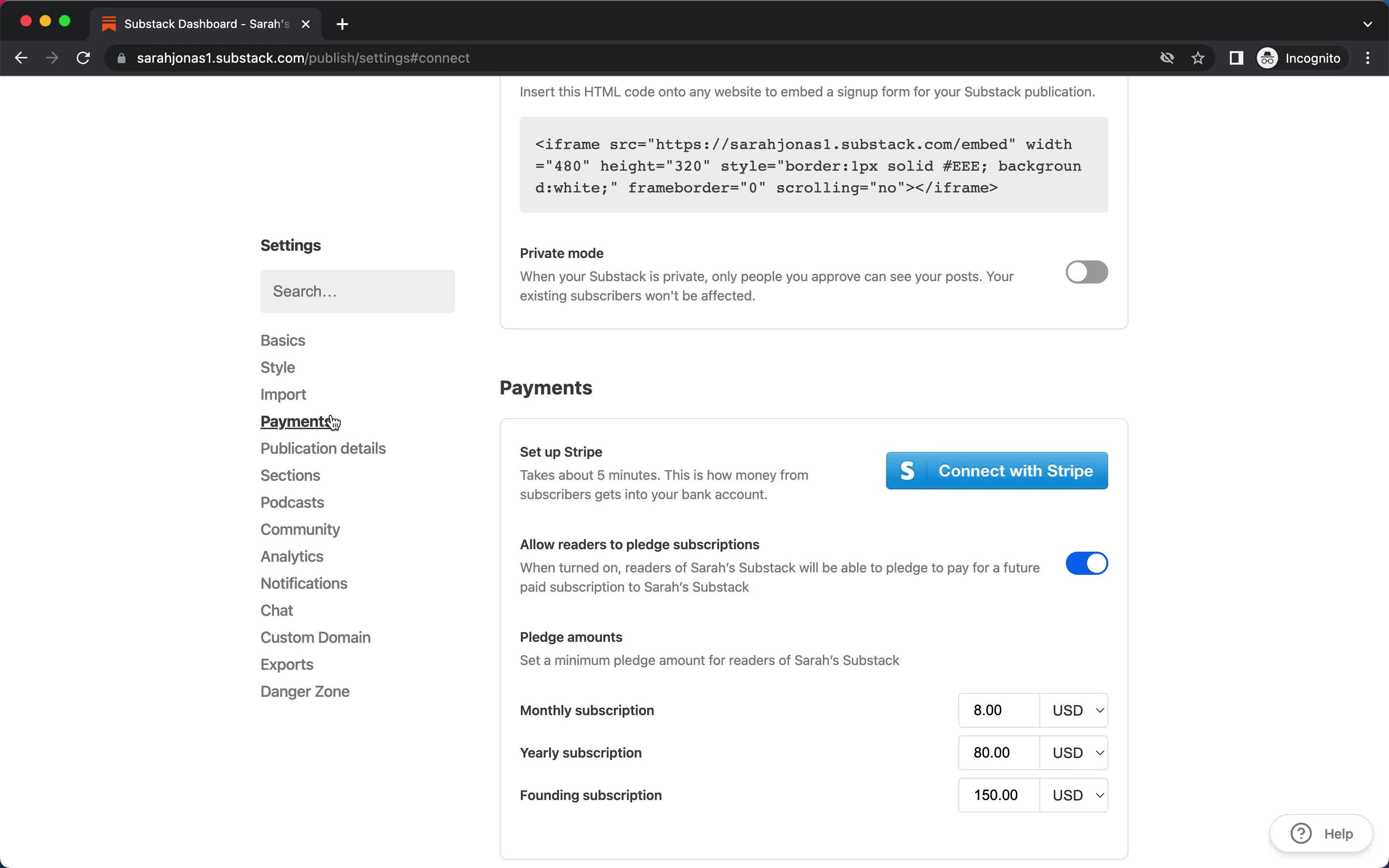1389x868 pixels.
Task: Click the Danger Zone settings link
Action: [x=305, y=691]
